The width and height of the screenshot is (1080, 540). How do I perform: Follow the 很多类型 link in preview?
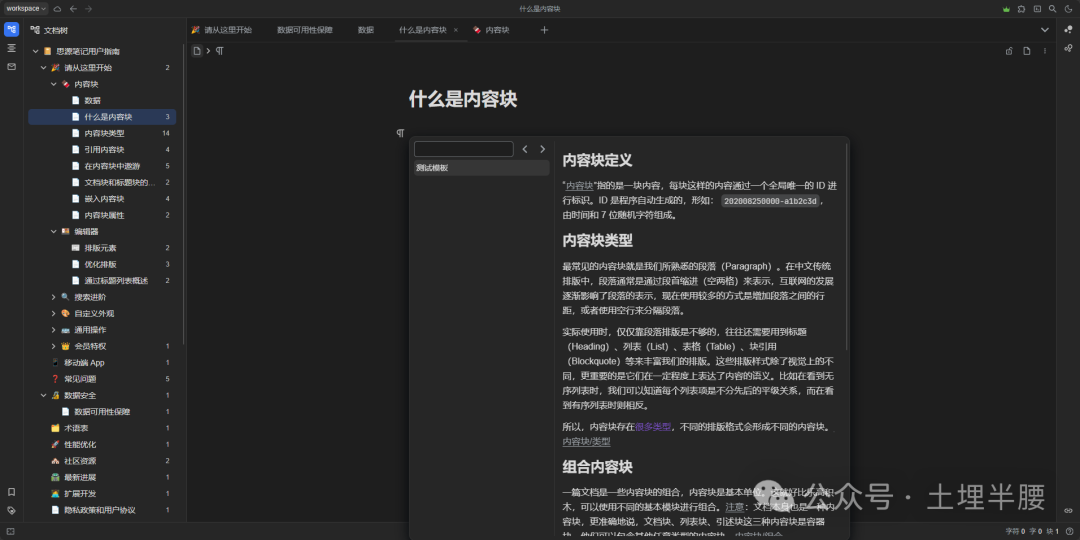652,426
